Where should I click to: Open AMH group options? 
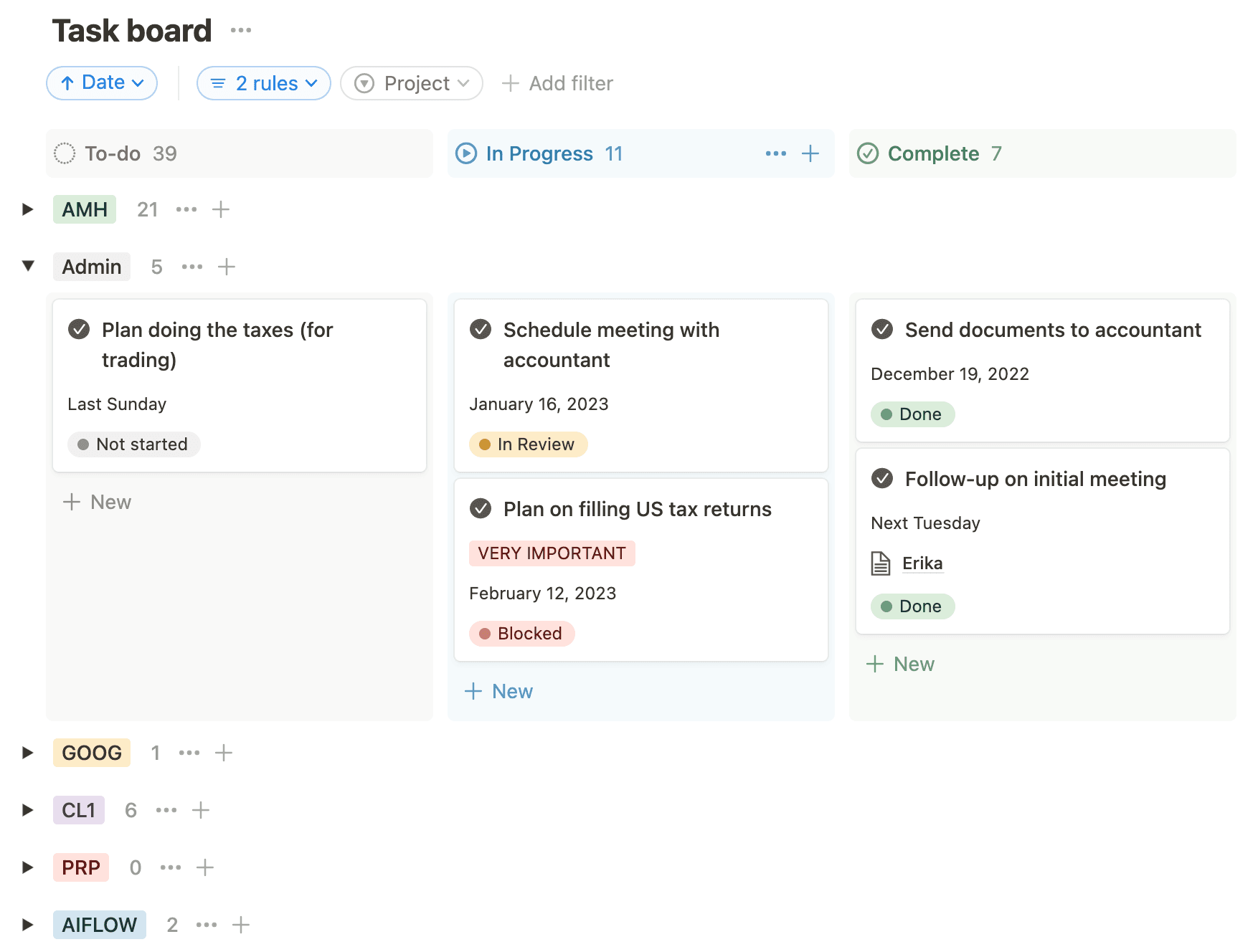tap(186, 209)
